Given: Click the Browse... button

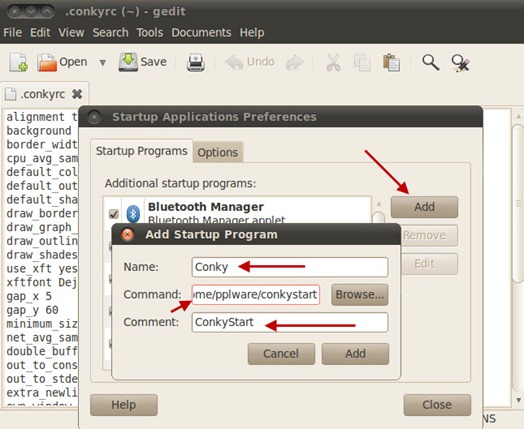Looking at the screenshot, I should [360, 295].
